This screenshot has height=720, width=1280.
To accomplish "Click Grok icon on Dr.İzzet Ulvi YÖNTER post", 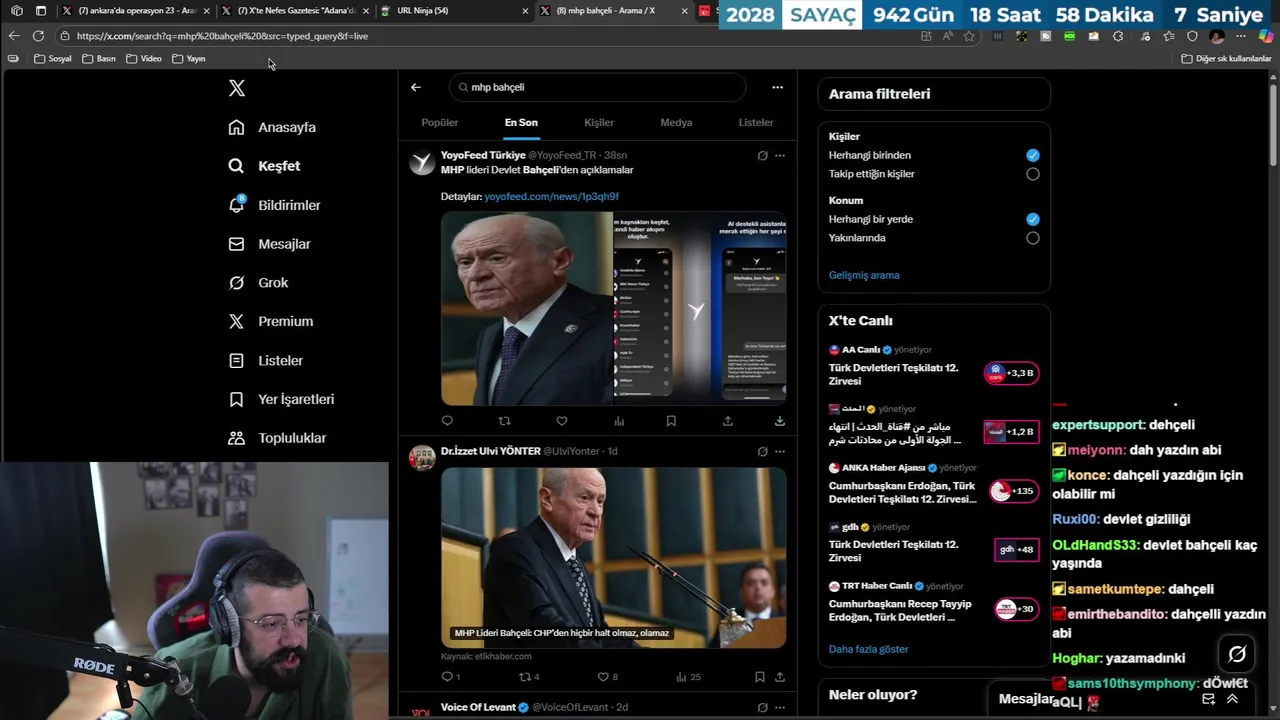I will pyautogui.click(x=762, y=451).
